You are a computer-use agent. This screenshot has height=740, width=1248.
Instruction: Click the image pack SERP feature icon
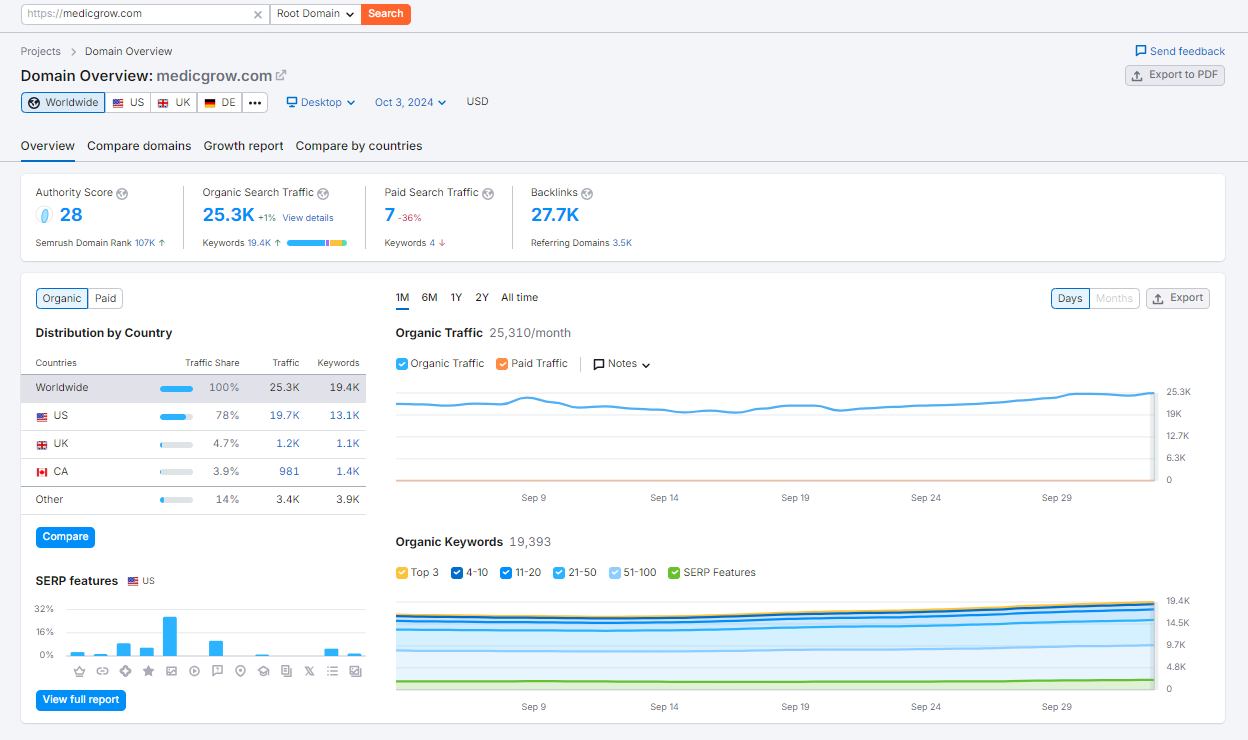tap(171, 671)
